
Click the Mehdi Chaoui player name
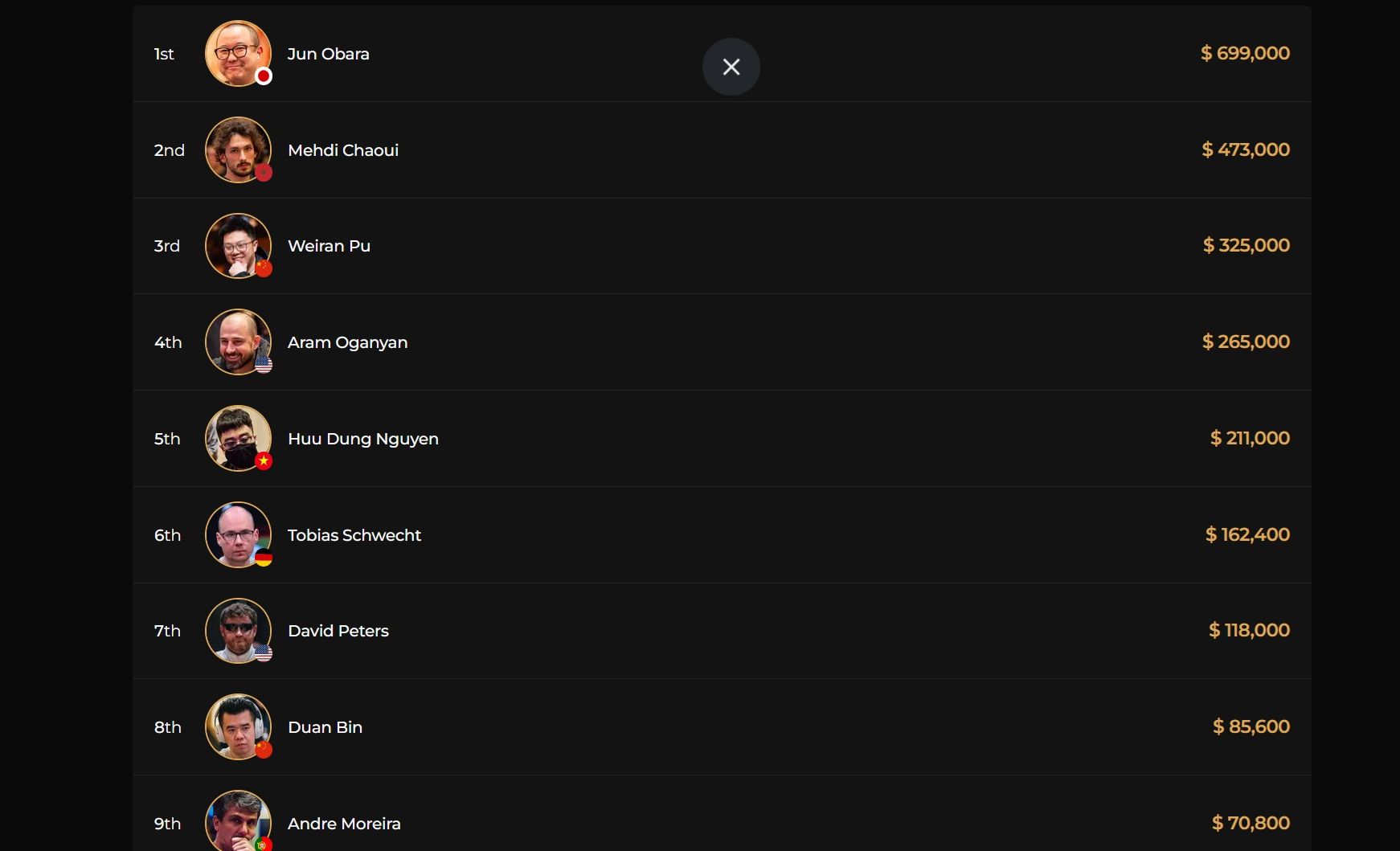click(x=343, y=150)
